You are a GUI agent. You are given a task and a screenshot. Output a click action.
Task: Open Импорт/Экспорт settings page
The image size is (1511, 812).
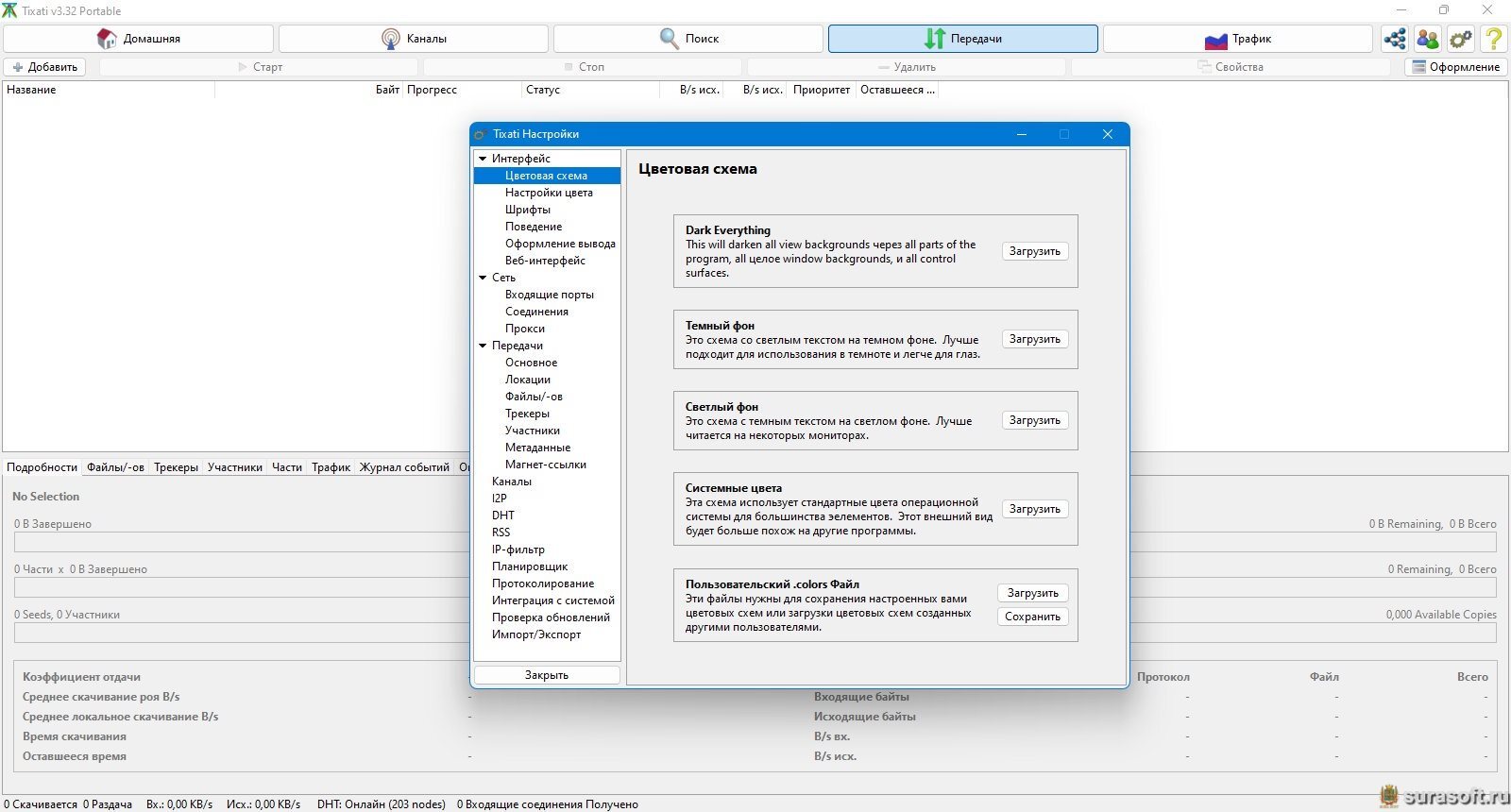[x=536, y=634]
